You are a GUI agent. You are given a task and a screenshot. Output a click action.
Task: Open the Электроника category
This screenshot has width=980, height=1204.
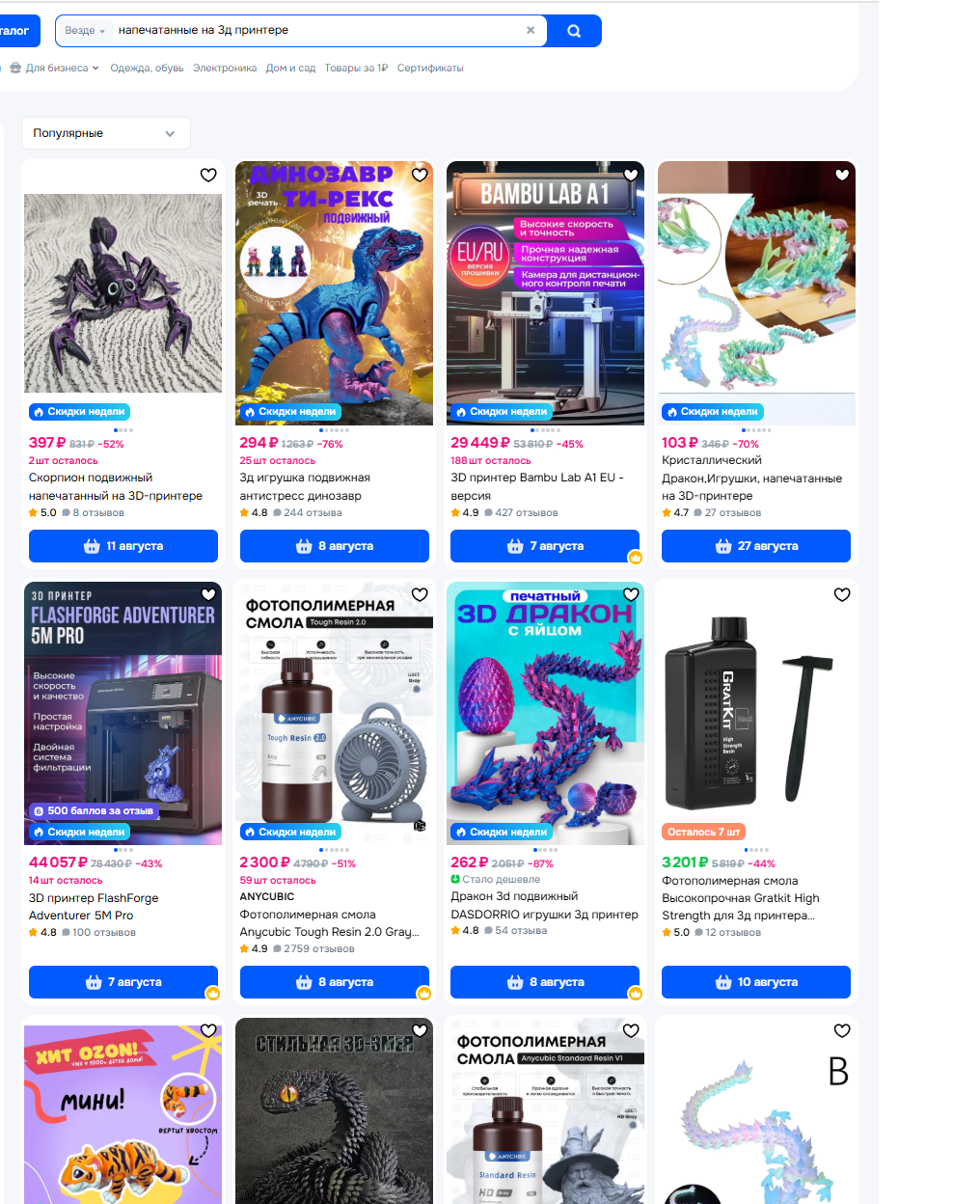tap(225, 68)
